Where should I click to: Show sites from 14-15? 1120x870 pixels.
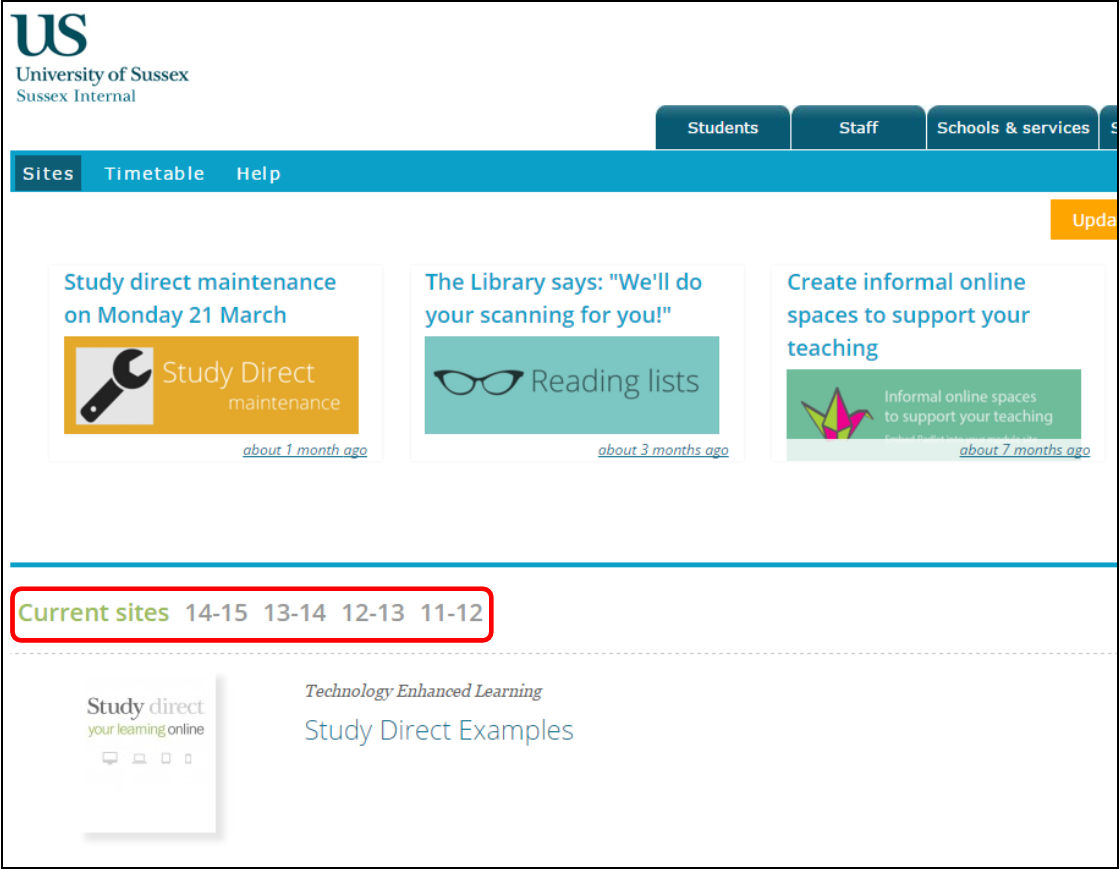pyautogui.click(x=216, y=613)
